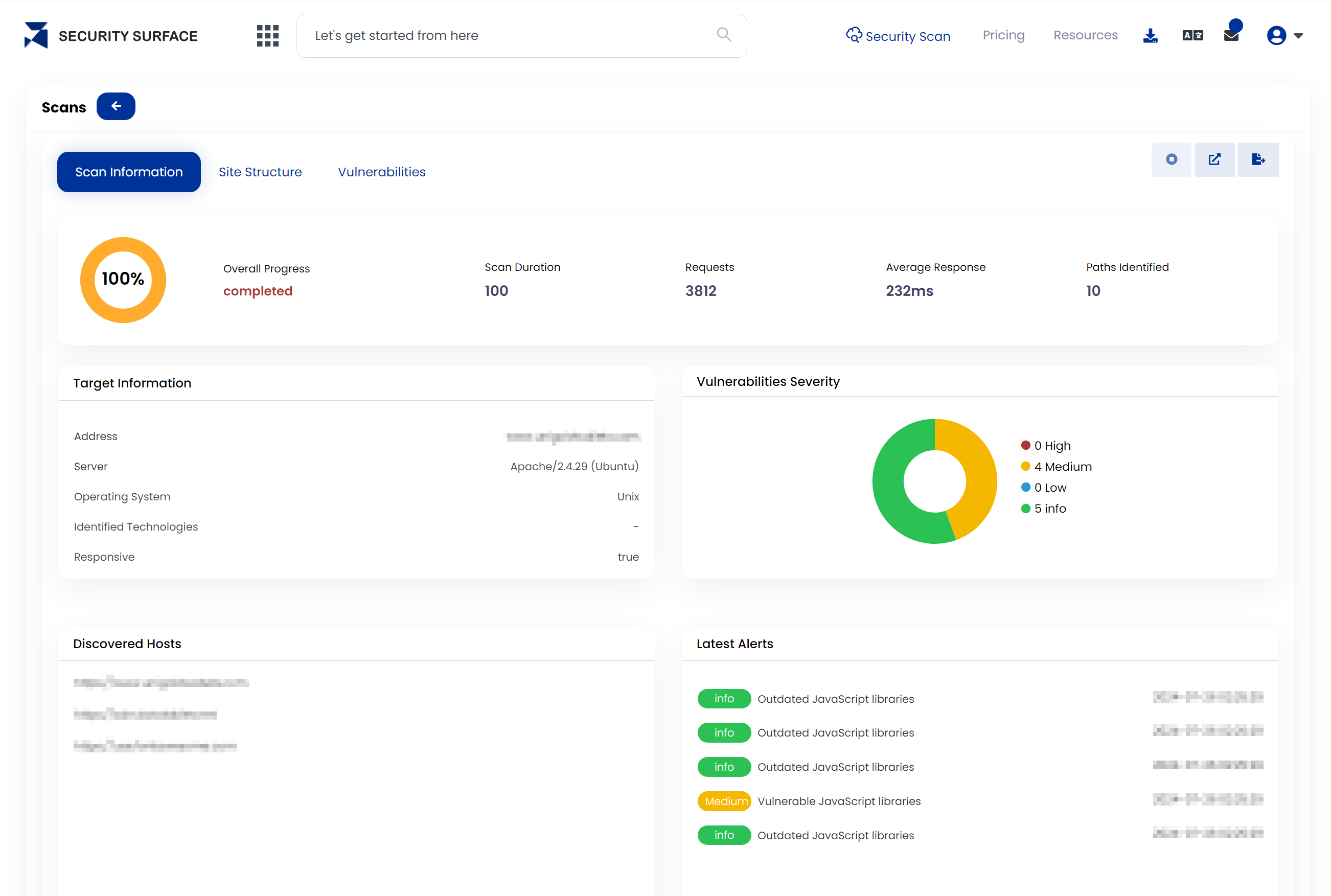The height and width of the screenshot is (896, 1331).
Task: Toggle the '0 High' legend entry
Action: coord(1045,446)
